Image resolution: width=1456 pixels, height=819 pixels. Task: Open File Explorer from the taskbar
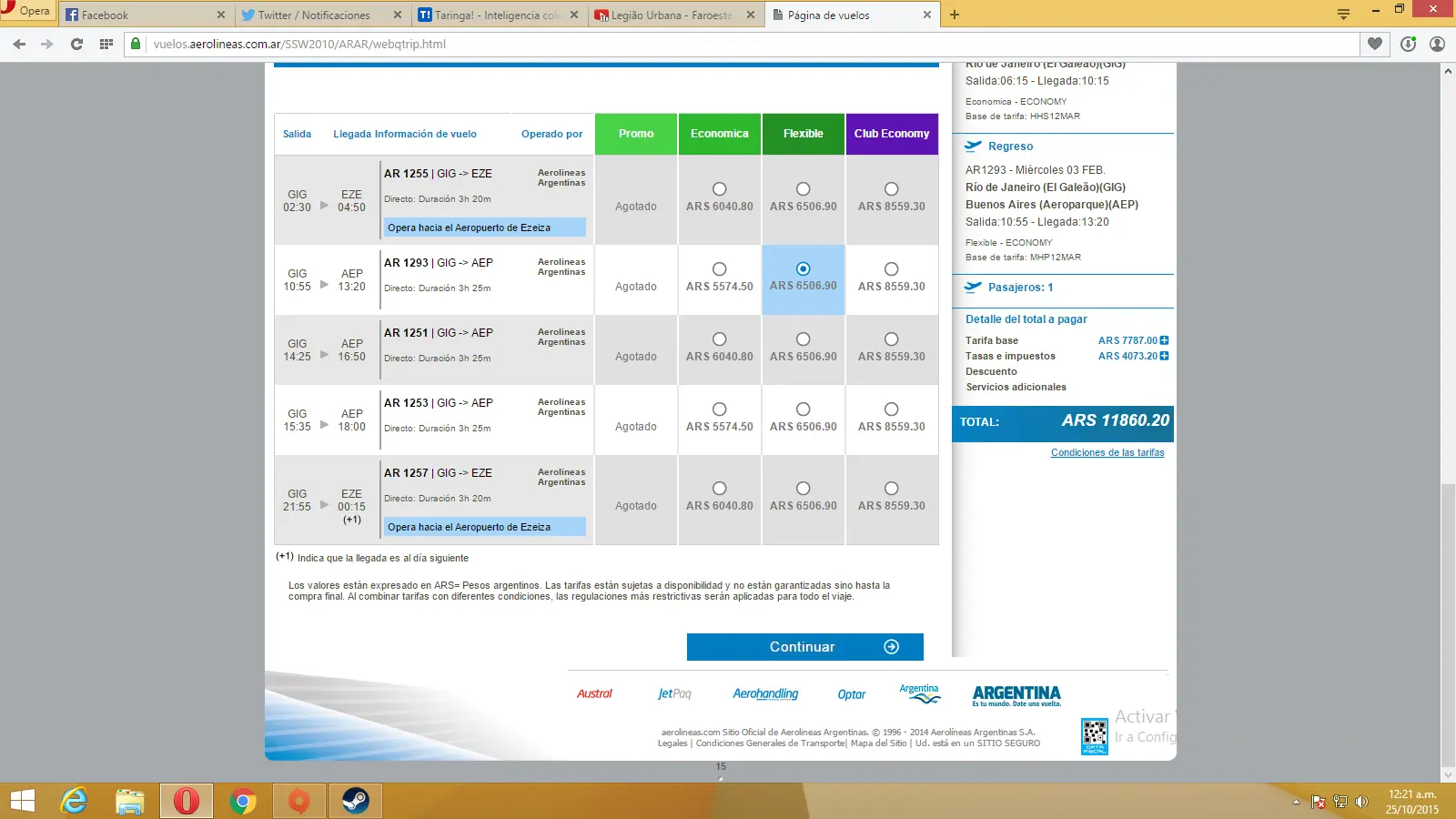coord(130,801)
